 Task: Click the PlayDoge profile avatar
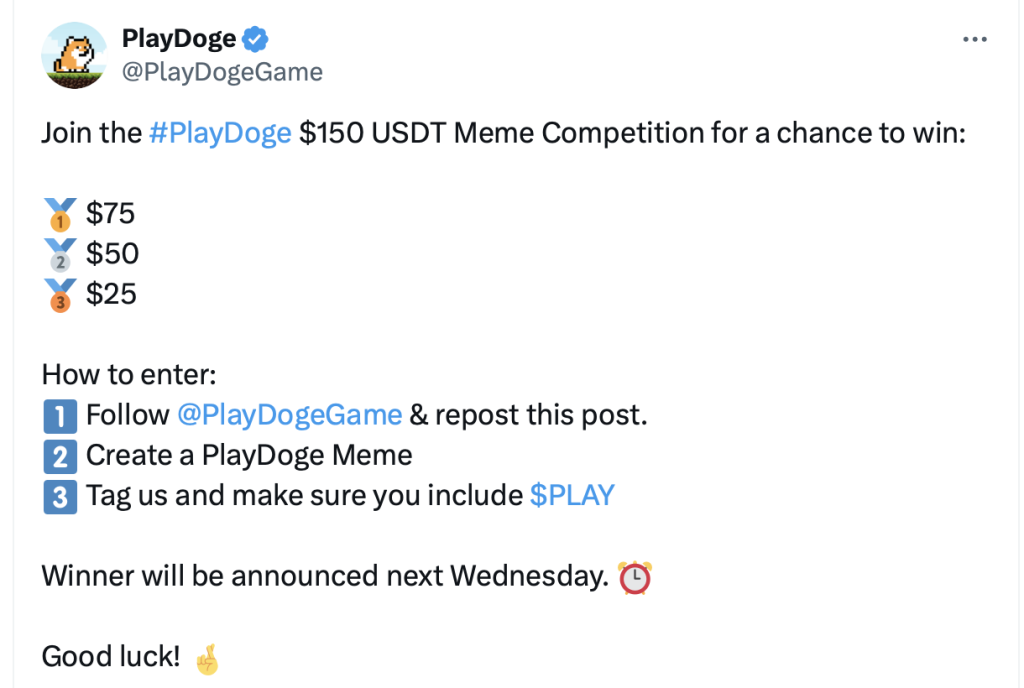pos(74,55)
